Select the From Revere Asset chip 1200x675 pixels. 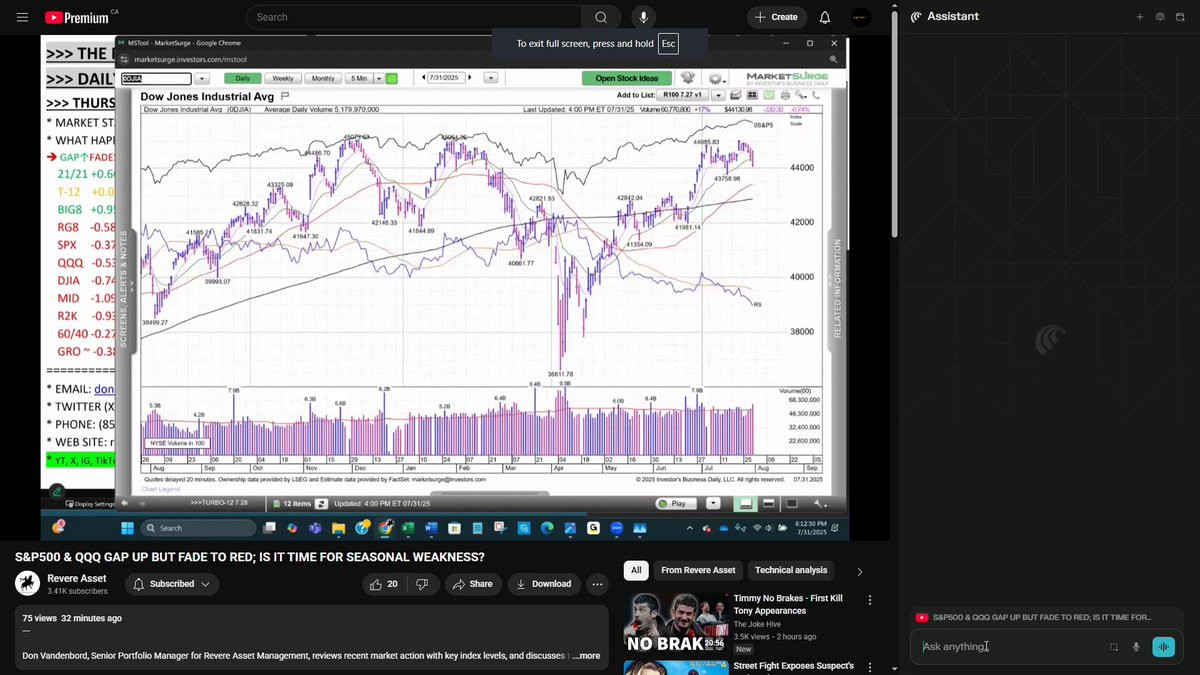[x=698, y=570]
